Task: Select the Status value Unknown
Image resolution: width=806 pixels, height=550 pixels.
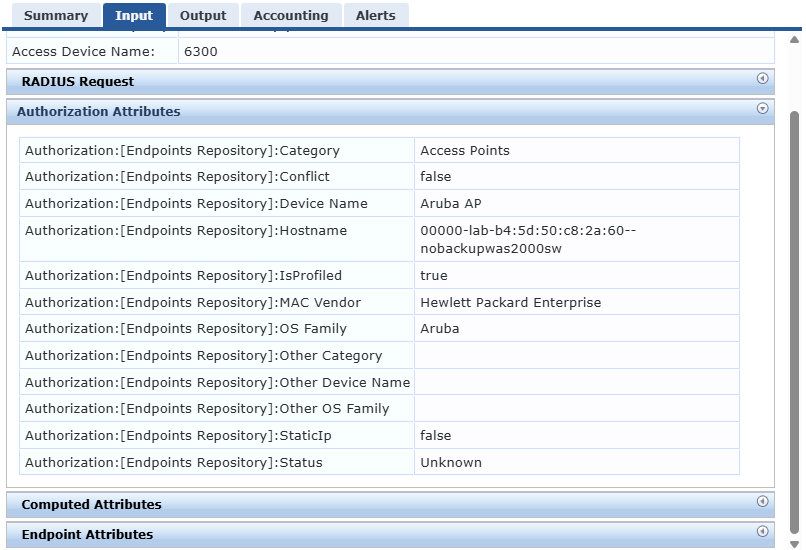Action: (x=451, y=463)
